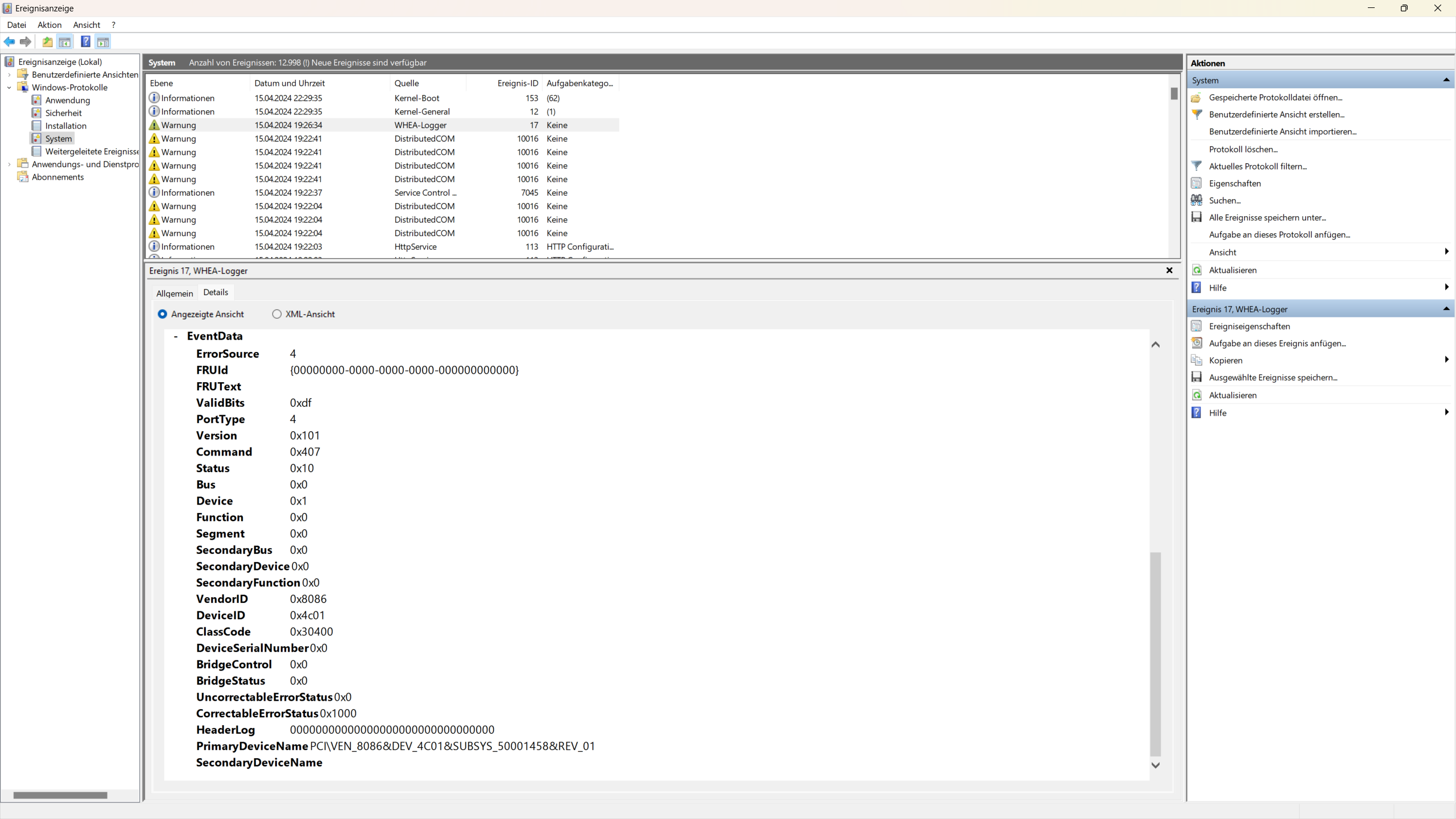Open the Aktion menu
Image resolution: width=1456 pixels, height=819 pixels.
tap(49, 25)
